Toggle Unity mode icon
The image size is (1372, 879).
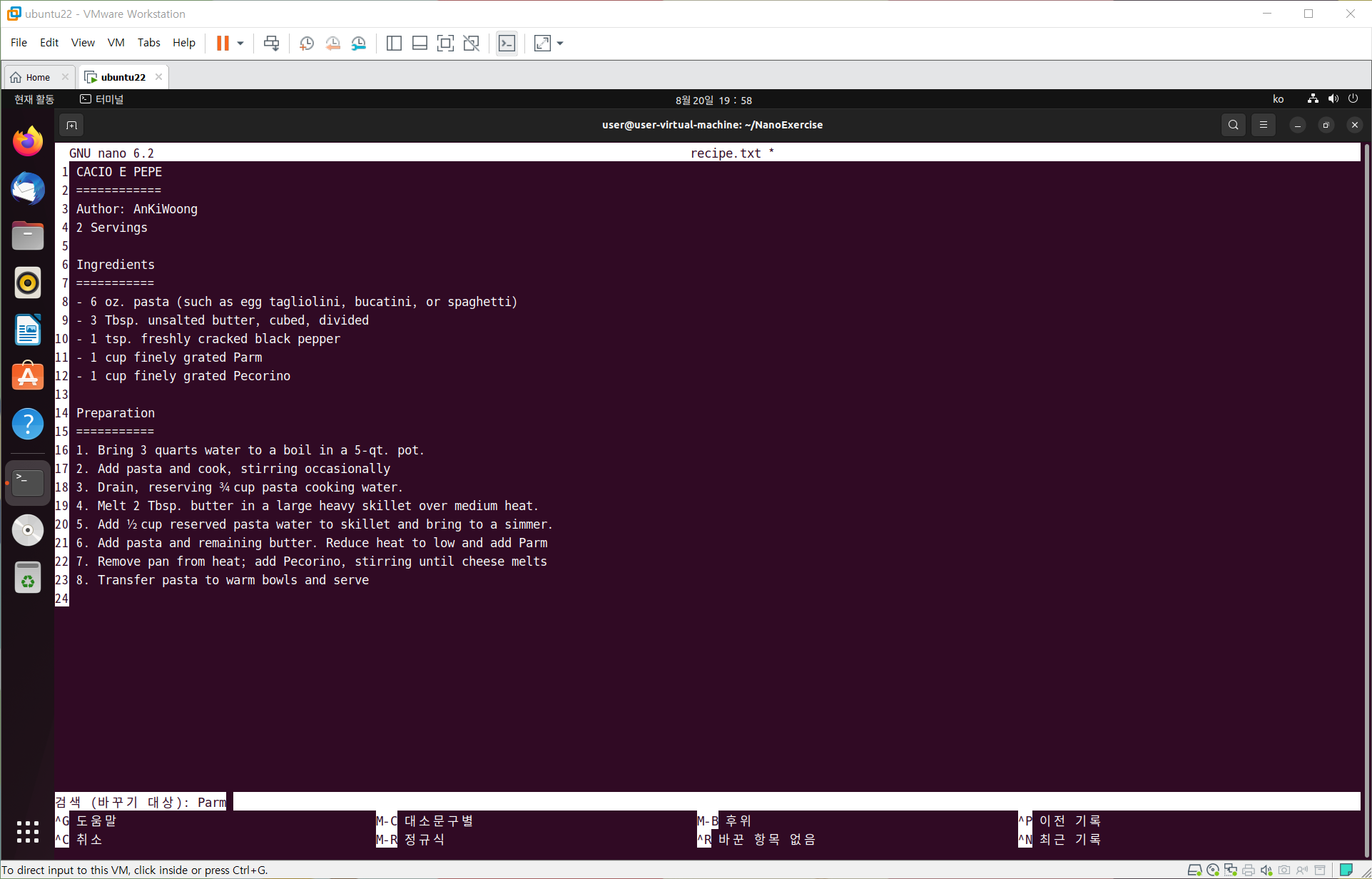[471, 44]
